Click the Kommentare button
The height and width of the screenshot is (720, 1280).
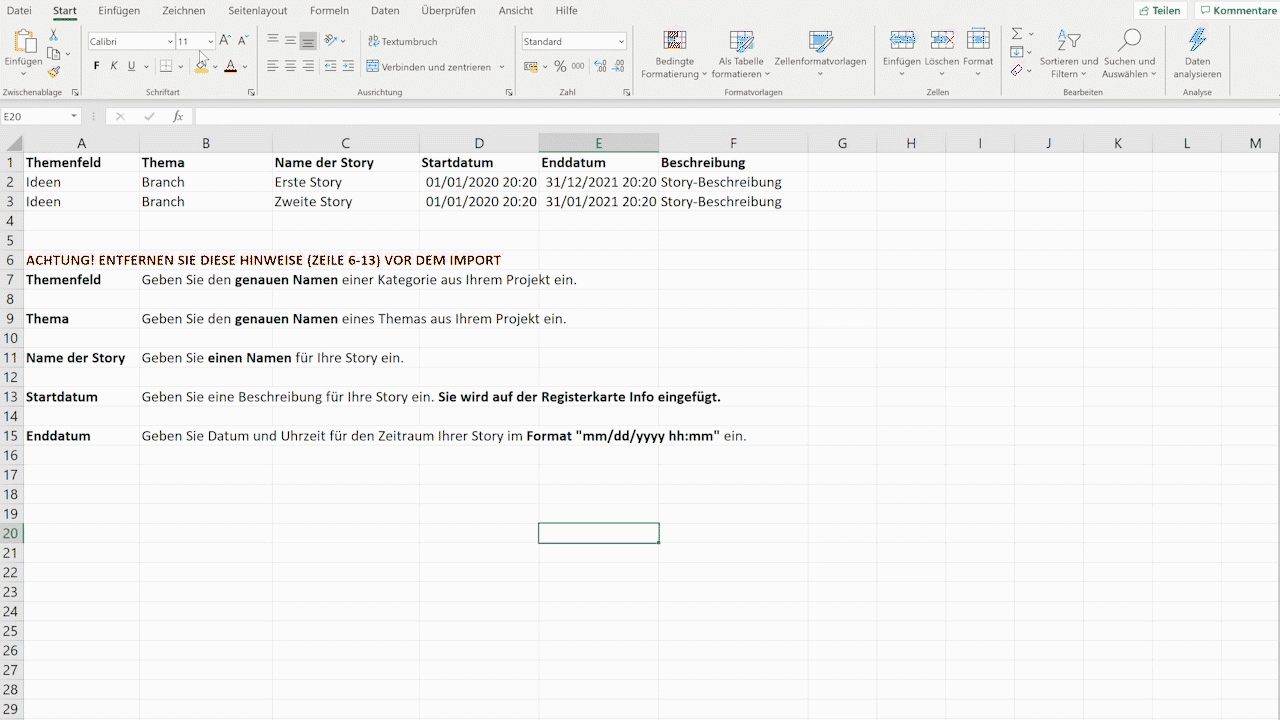pos(1237,11)
